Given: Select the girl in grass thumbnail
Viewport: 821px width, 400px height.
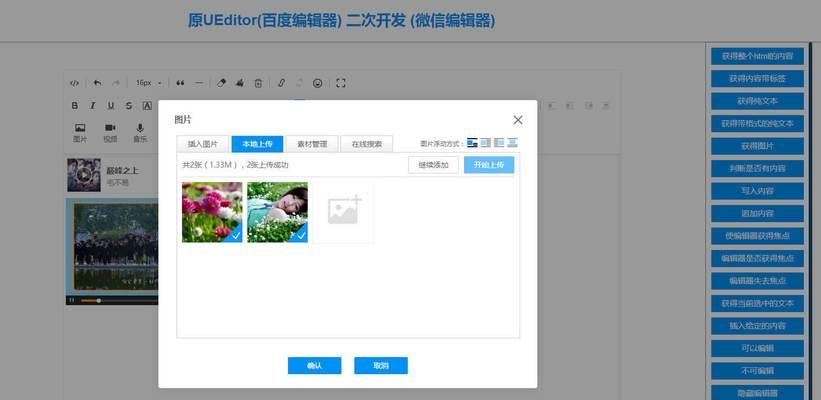Looking at the screenshot, I should (278, 212).
